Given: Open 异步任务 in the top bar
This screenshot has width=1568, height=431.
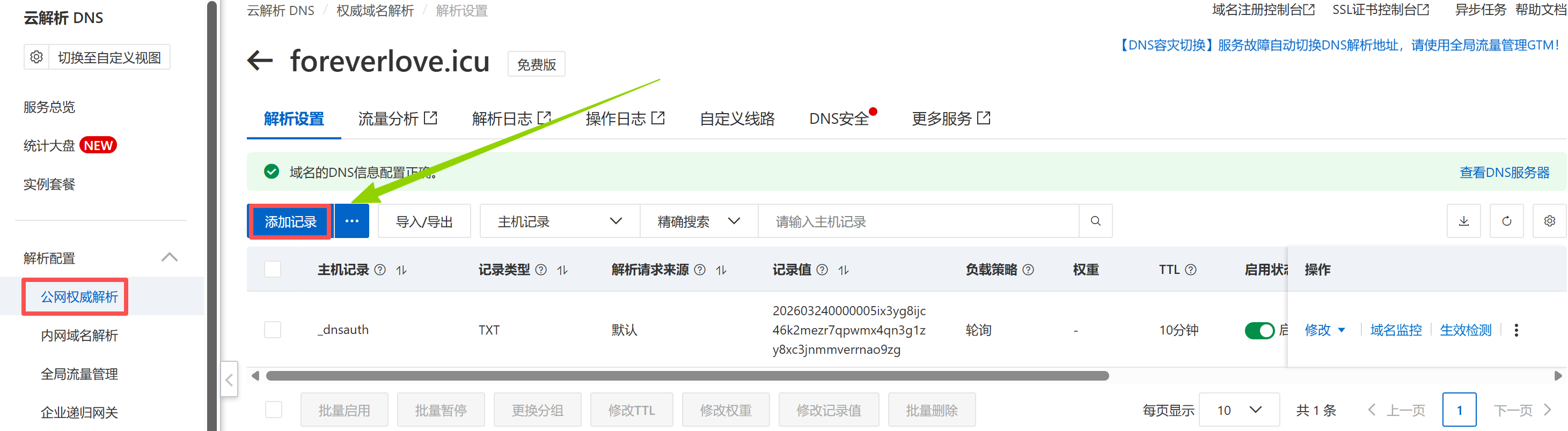Looking at the screenshot, I should pyautogui.click(x=1480, y=10).
